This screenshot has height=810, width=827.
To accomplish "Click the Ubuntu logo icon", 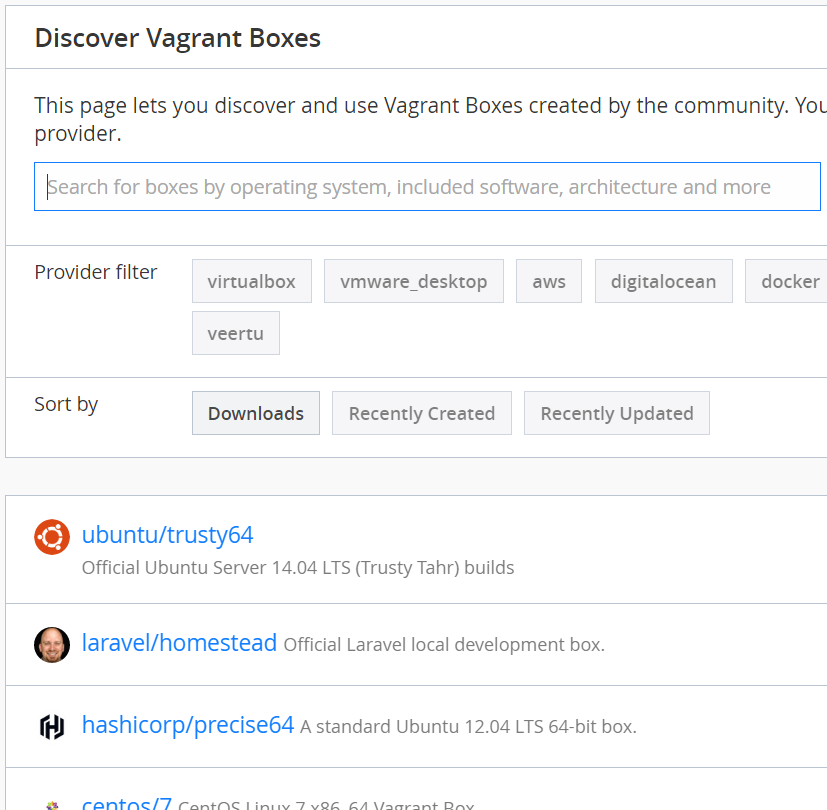I will (x=52, y=537).
